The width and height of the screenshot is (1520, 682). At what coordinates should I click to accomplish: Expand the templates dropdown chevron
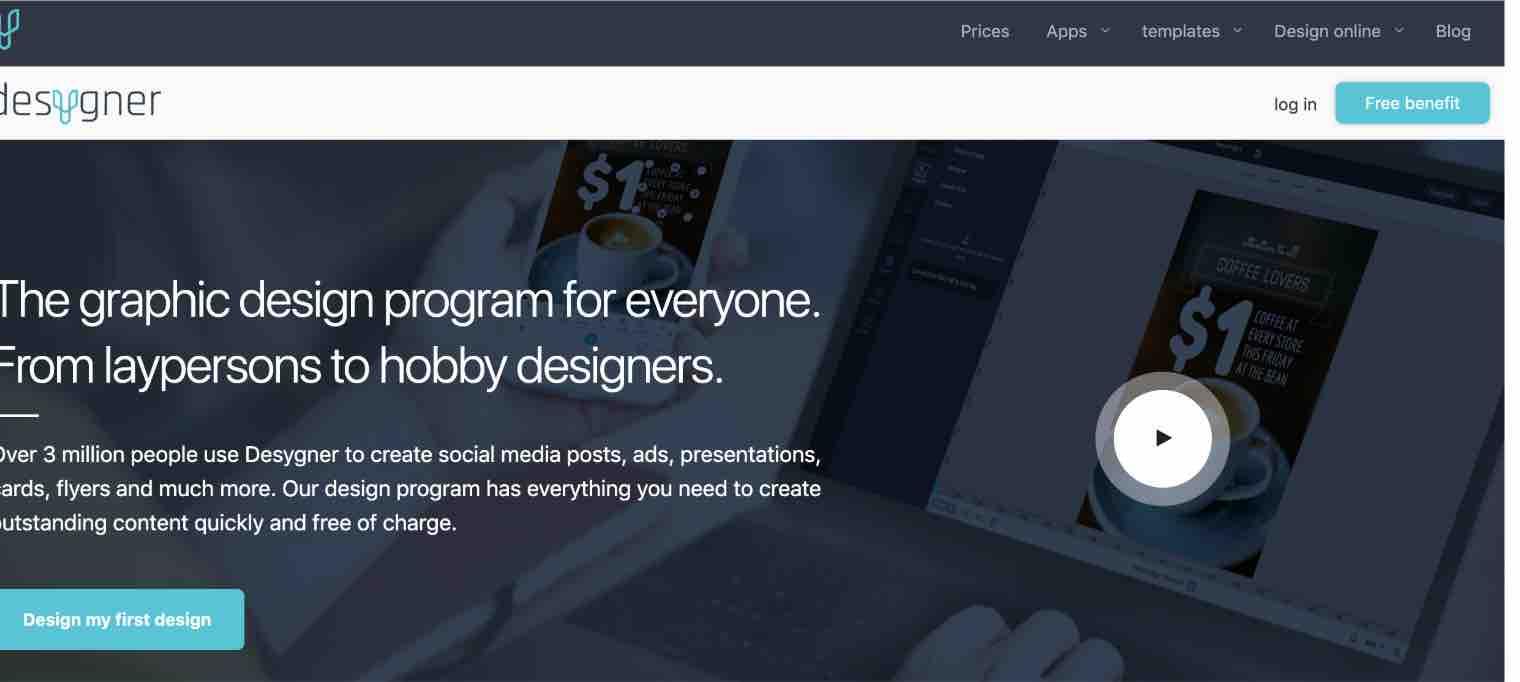(1238, 30)
